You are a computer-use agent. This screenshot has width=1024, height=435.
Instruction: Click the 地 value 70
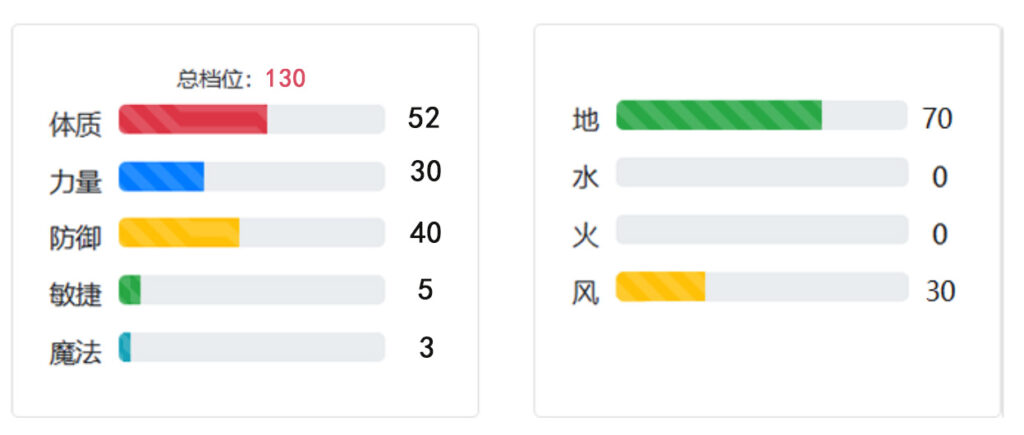point(938,119)
